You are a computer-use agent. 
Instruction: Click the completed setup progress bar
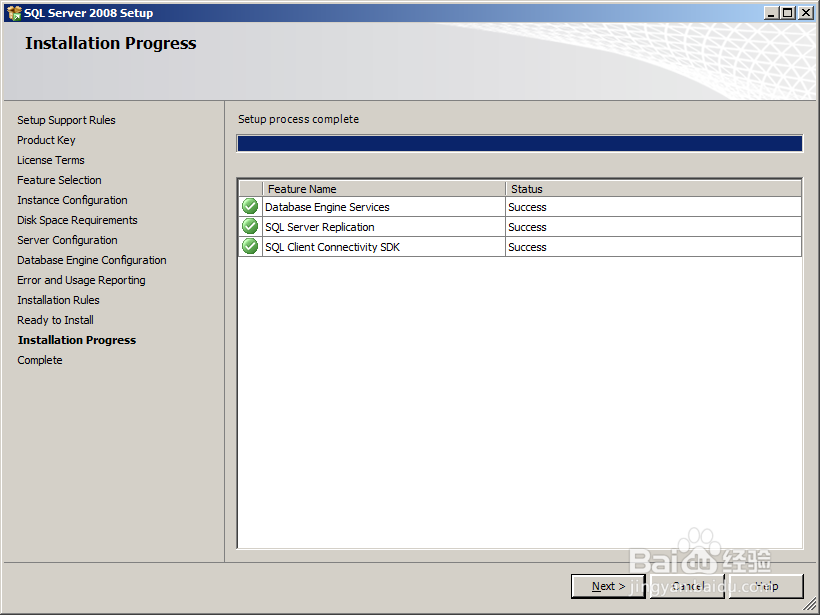[x=520, y=143]
